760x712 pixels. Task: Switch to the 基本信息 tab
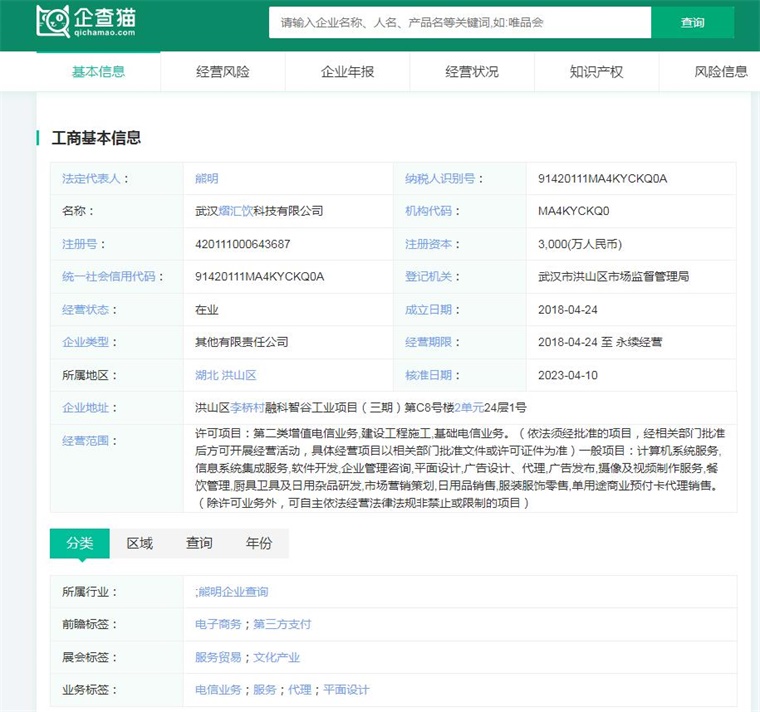(99, 72)
